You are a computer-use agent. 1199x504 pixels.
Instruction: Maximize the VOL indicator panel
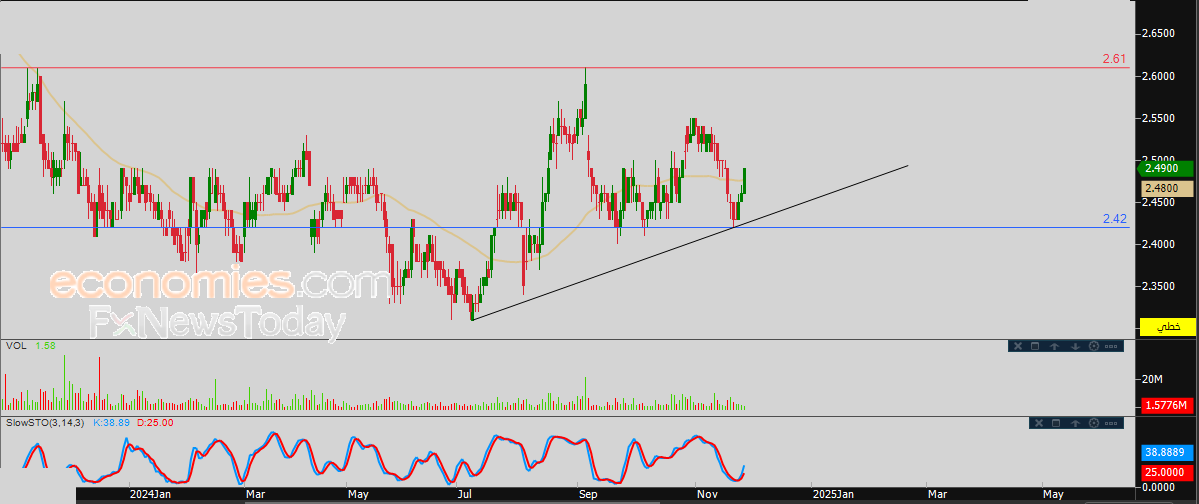click(x=1035, y=346)
